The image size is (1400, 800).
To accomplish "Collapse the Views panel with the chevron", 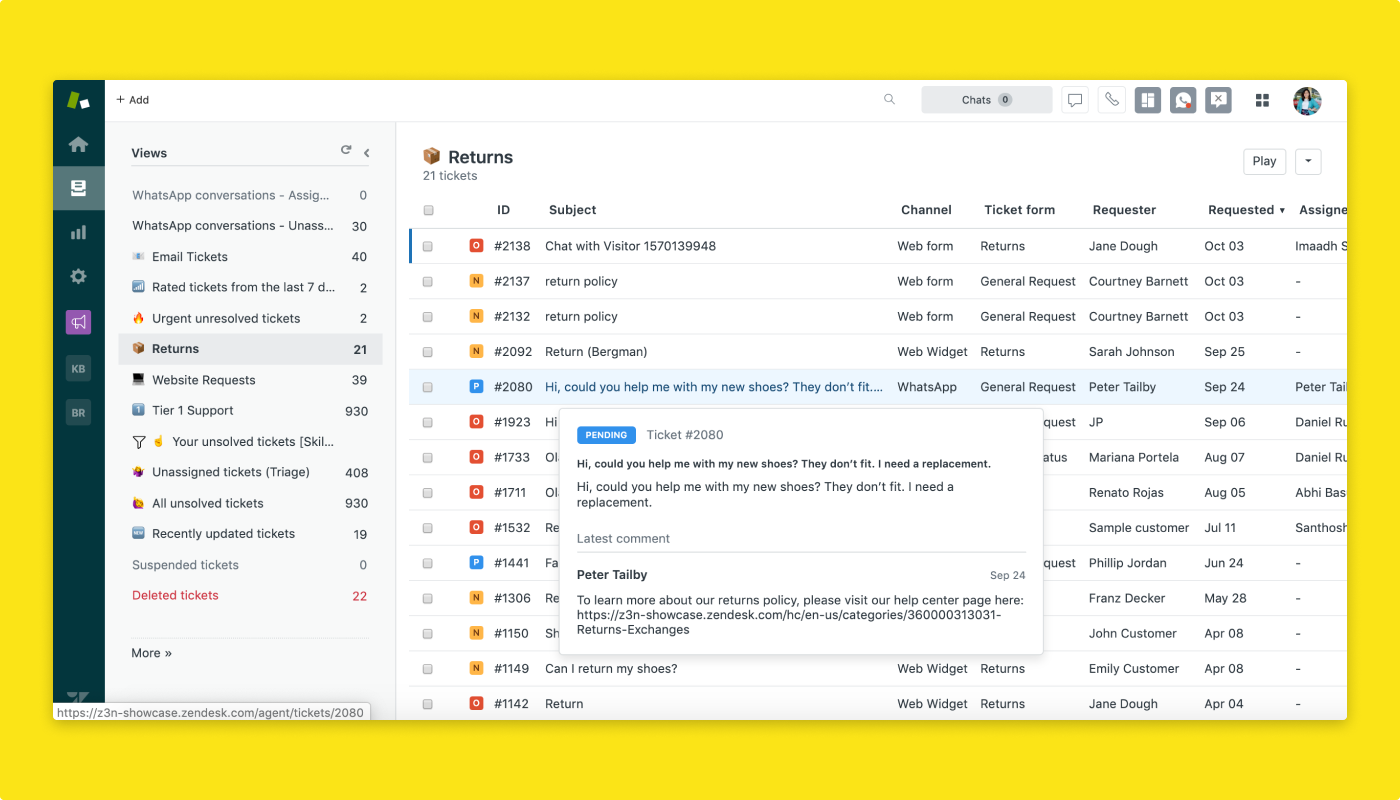I will coord(367,153).
